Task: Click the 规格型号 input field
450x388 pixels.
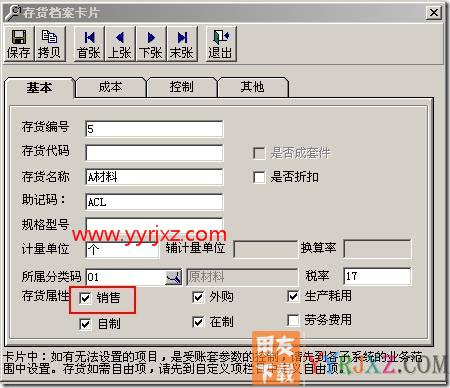Action: click(x=154, y=226)
